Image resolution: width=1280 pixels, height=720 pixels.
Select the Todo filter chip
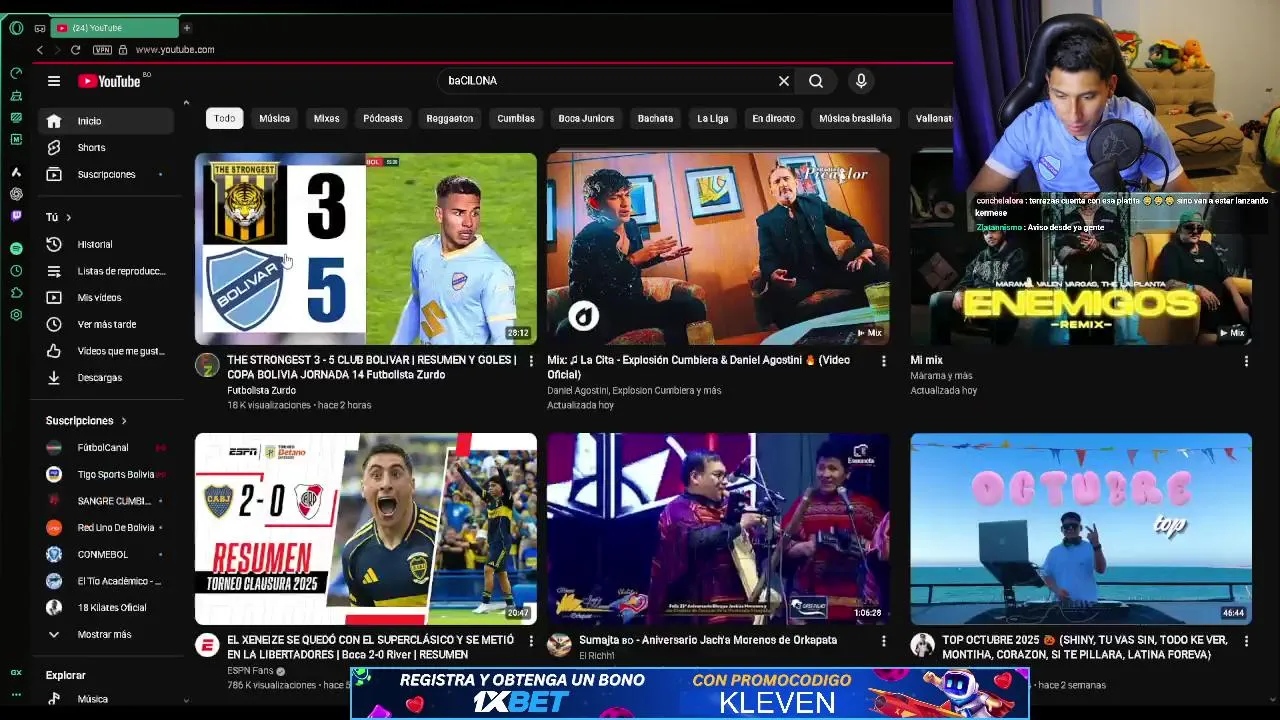click(225, 118)
